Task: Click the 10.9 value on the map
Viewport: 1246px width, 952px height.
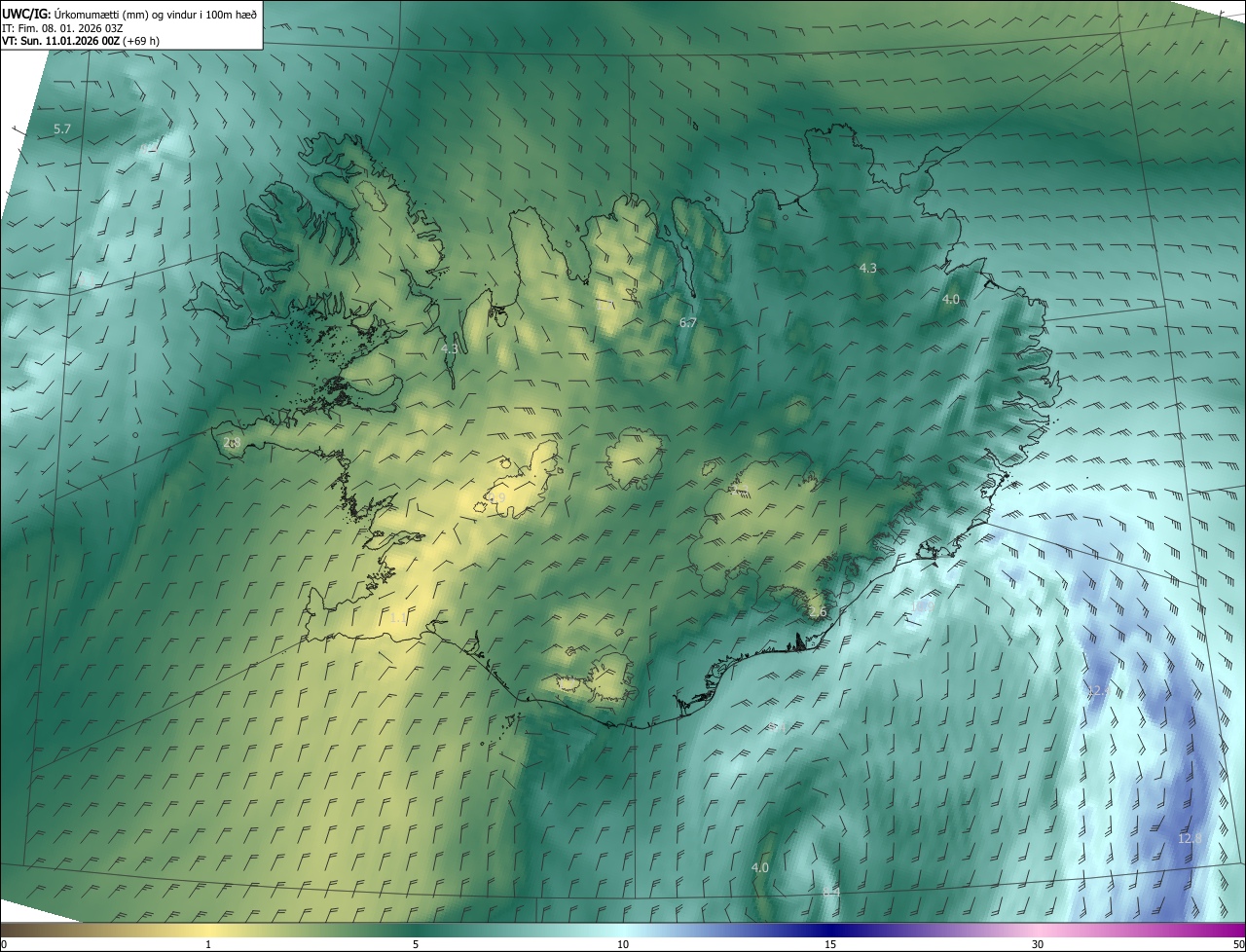Action: click(x=923, y=605)
